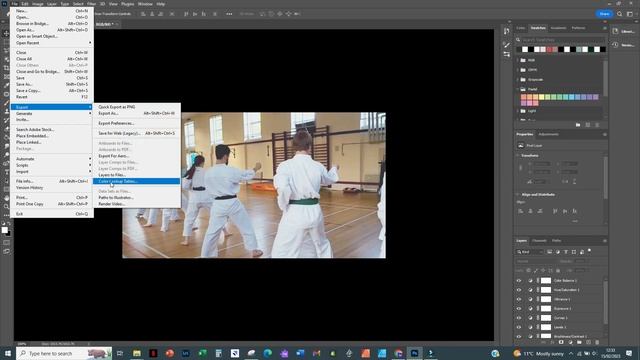Open the search magnifier icon beside Share

pyautogui.click(x=620, y=14)
